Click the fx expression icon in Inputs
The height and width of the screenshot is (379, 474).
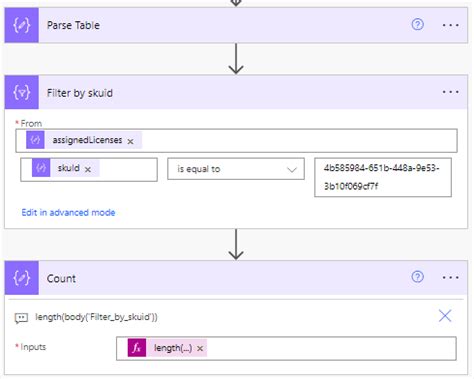click(x=137, y=348)
